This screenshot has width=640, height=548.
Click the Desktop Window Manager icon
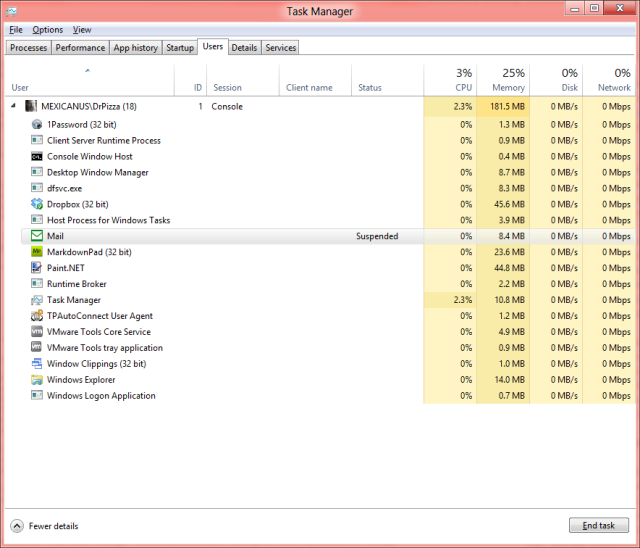click(x=37, y=172)
